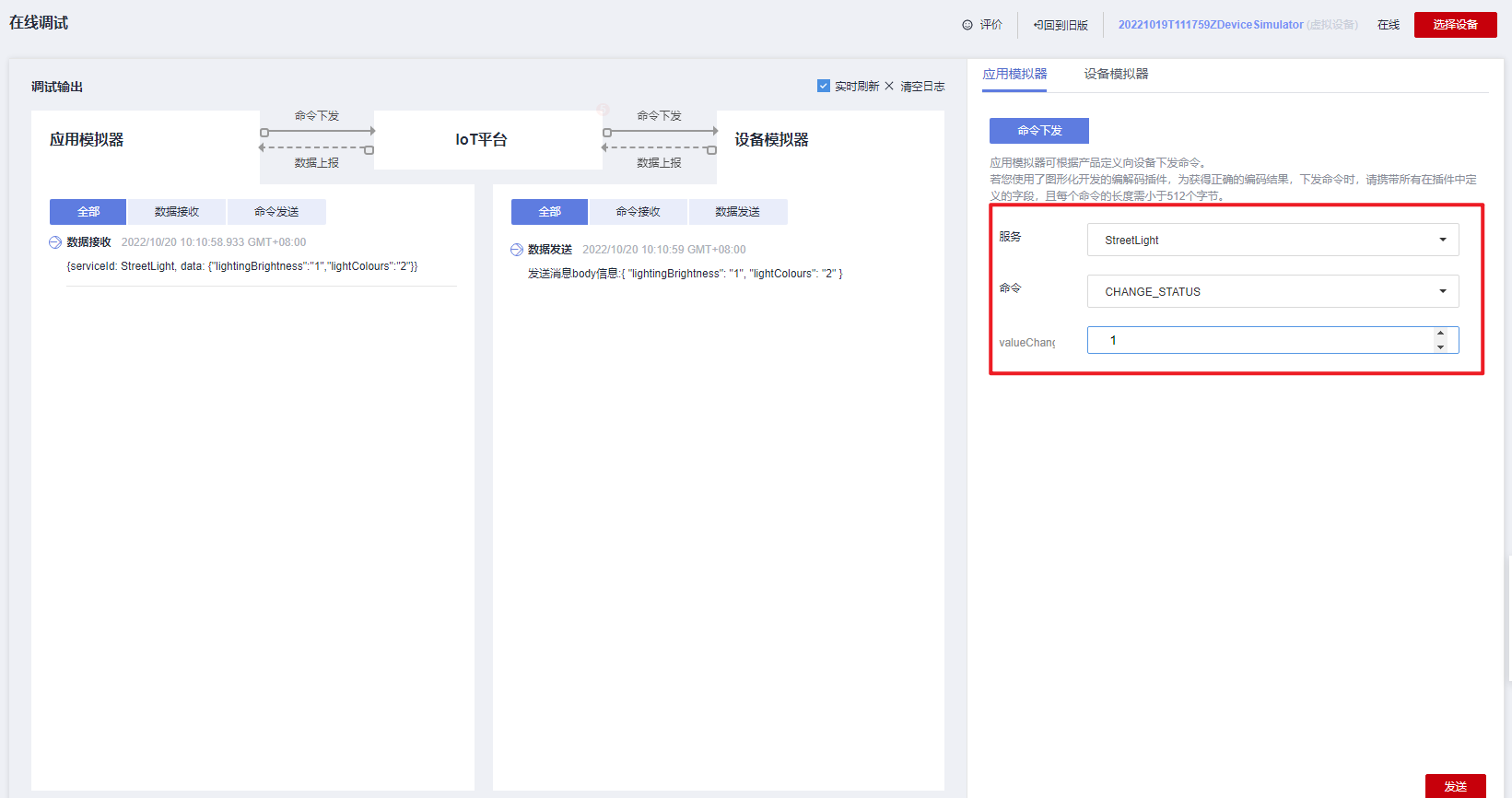Viewport: 1512px width, 798px height.
Task: Switch to the 应用模拟器 tab
Action: point(1014,74)
